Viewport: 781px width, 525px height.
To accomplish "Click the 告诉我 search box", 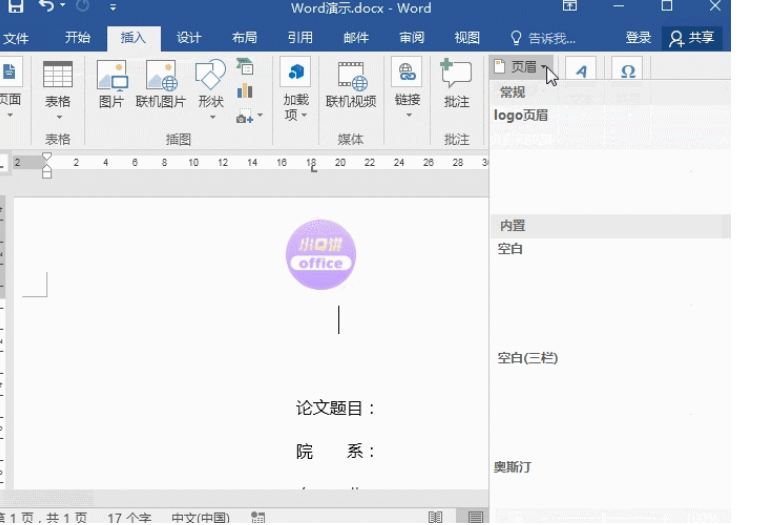I will tap(543, 38).
